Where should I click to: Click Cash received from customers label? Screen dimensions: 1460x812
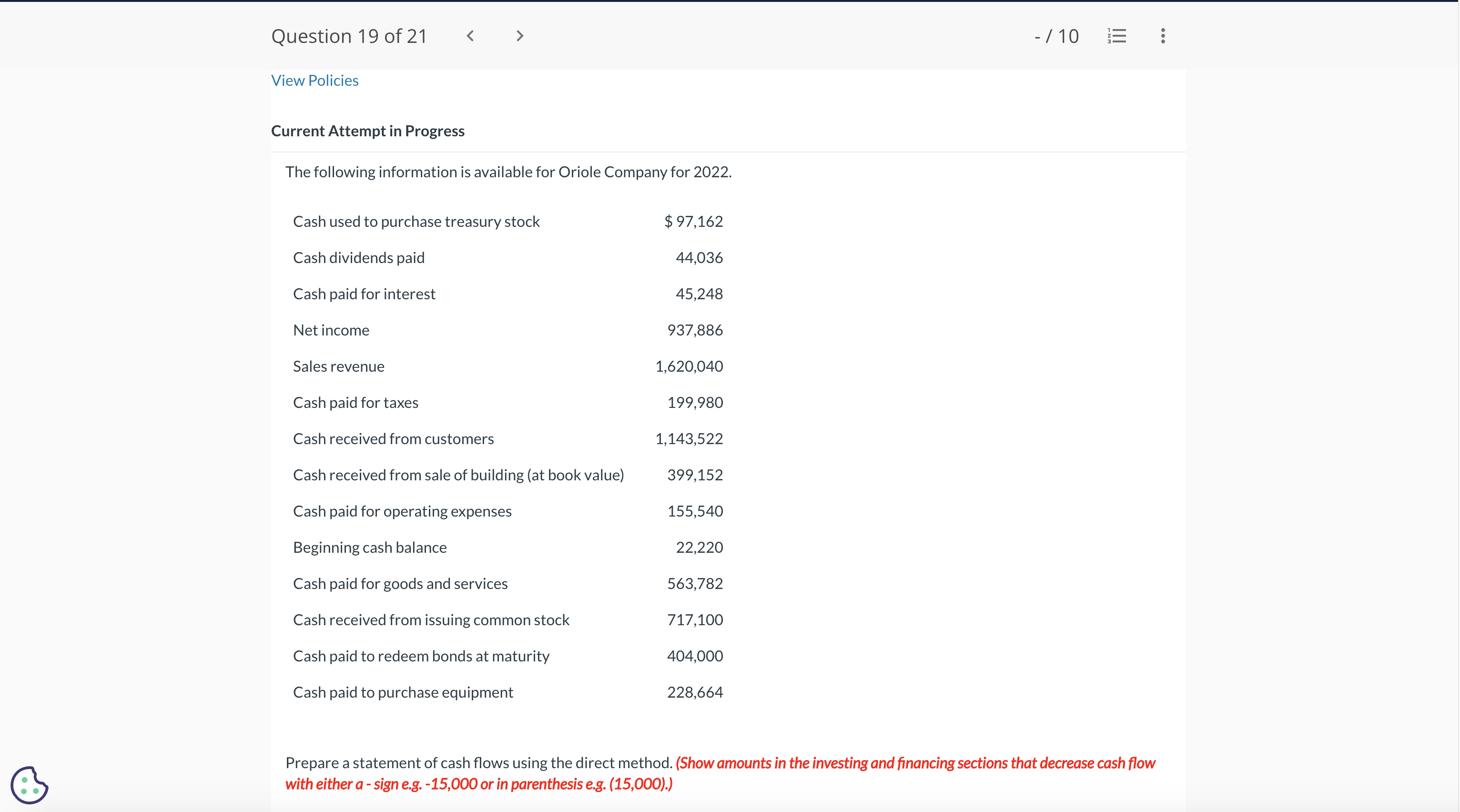point(393,438)
